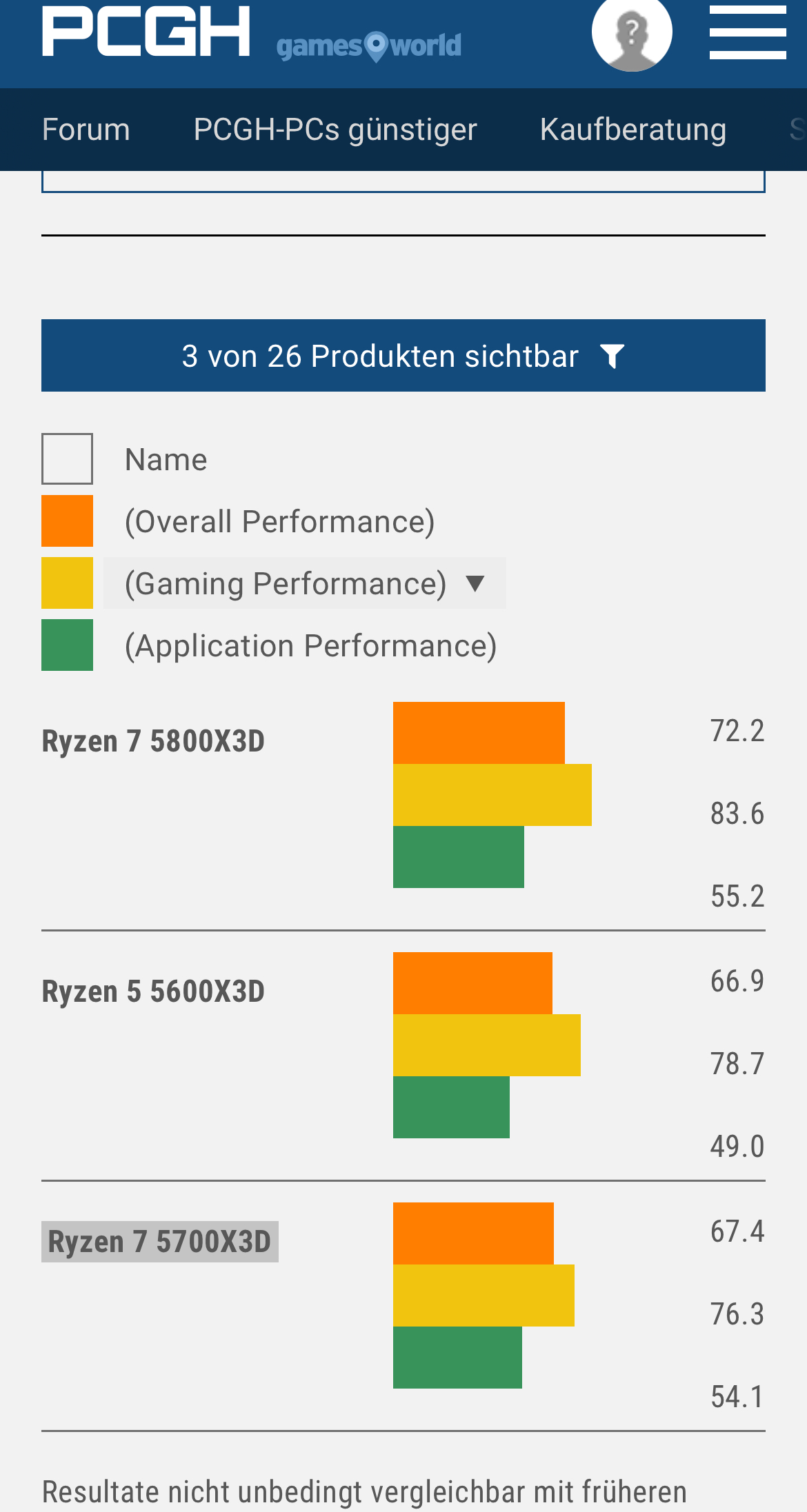Click the 'Resultate nicht unbedingt vergleichbar' note
Image resolution: width=807 pixels, height=1512 pixels.
tap(364, 1492)
